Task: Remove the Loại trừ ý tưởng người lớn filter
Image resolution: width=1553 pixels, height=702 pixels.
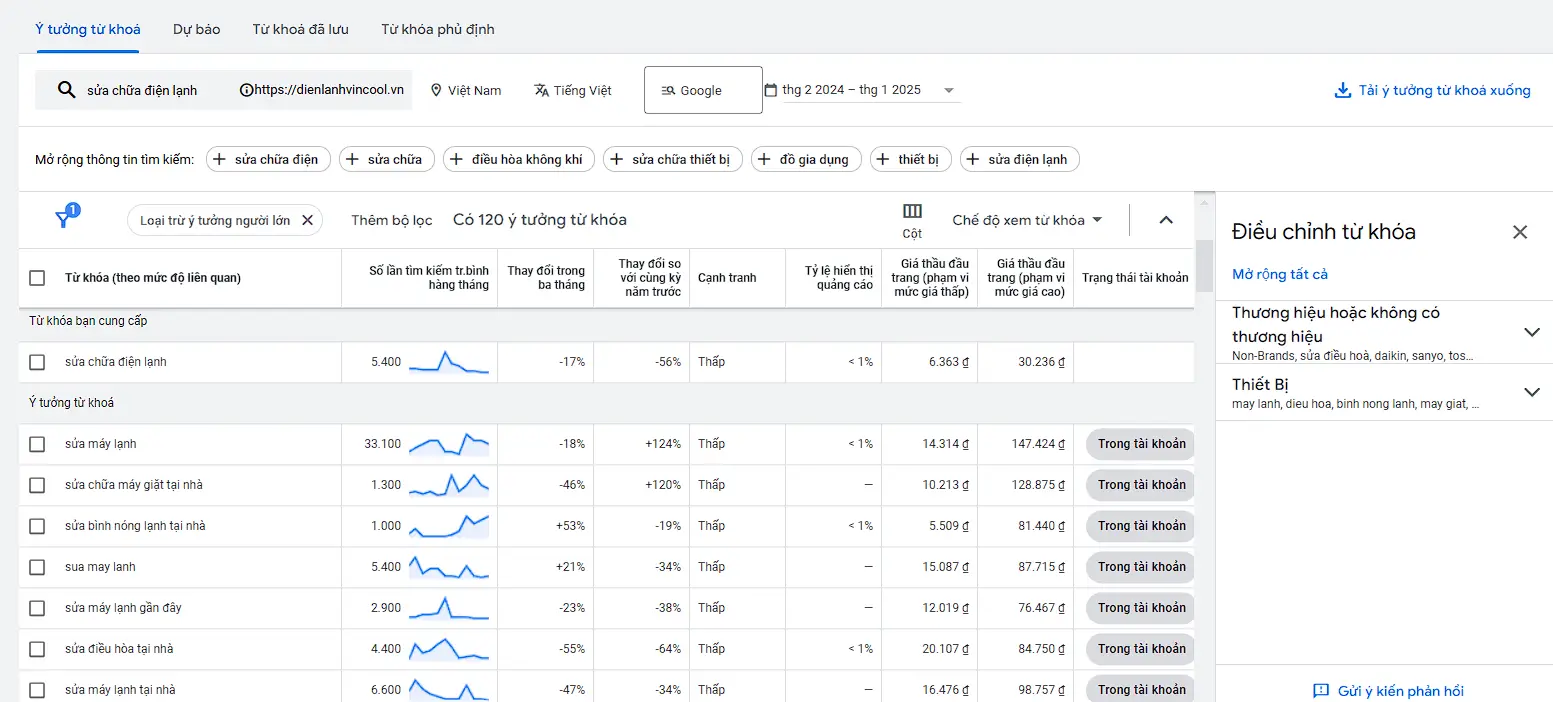Action: point(307,220)
